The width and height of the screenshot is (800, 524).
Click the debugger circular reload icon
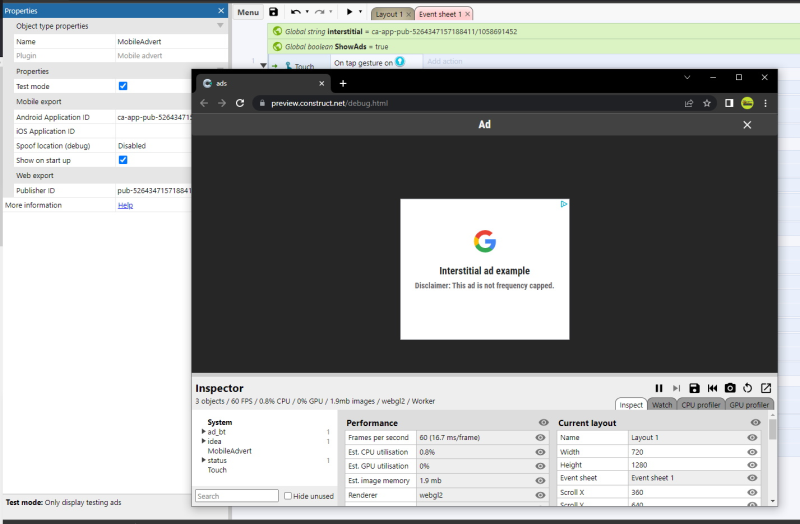(747, 388)
